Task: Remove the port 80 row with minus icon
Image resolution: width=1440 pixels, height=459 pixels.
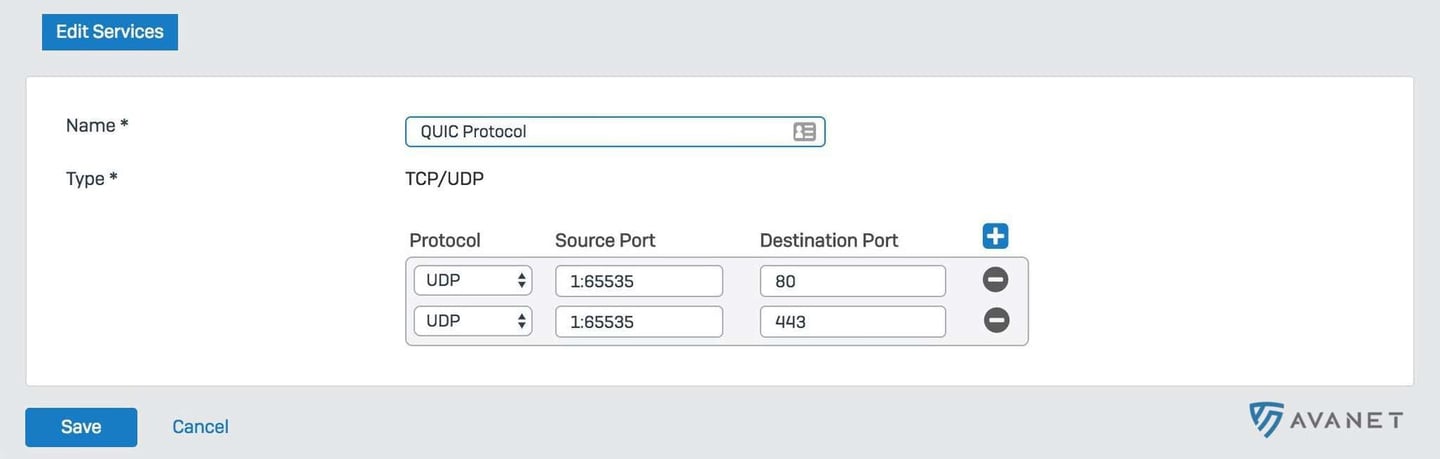Action: tap(995, 280)
